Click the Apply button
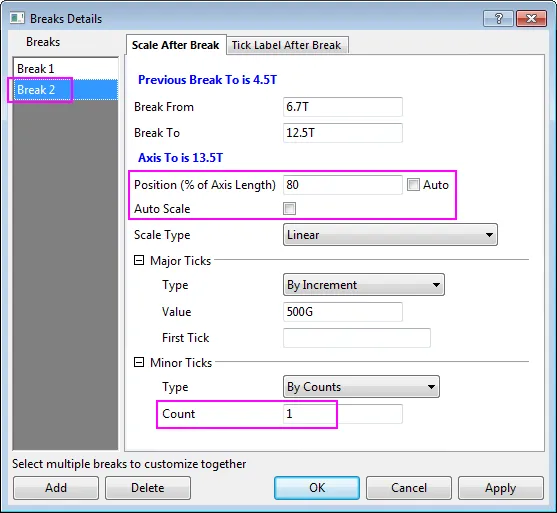Viewport: 557px width, 513px height. pos(501,488)
